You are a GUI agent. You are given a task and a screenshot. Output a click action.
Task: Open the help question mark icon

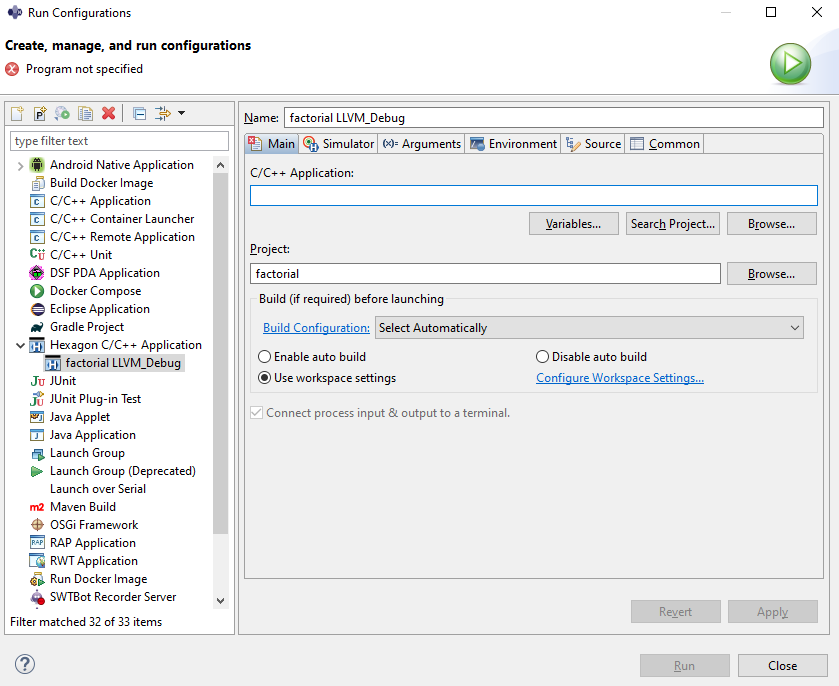[25, 664]
